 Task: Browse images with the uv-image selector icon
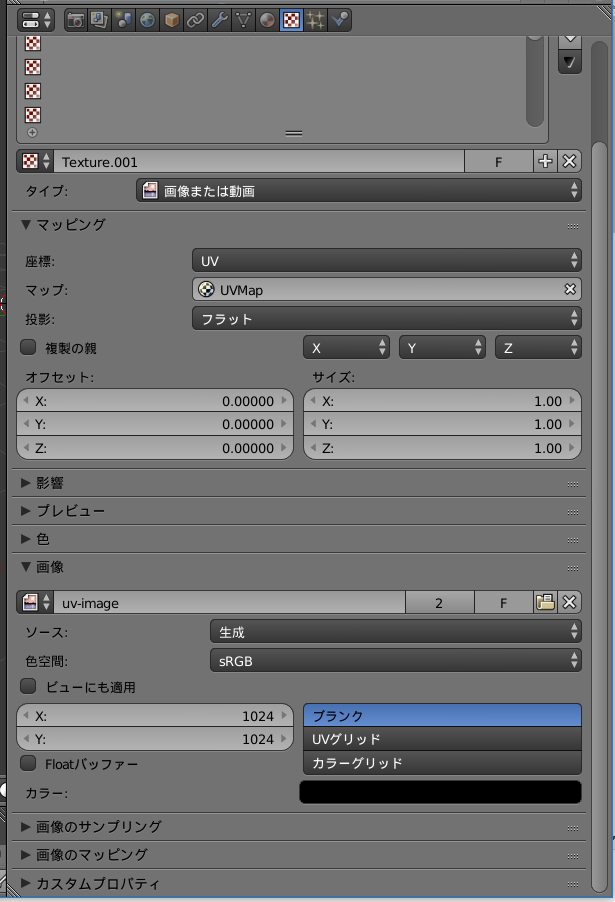[36, 602]
